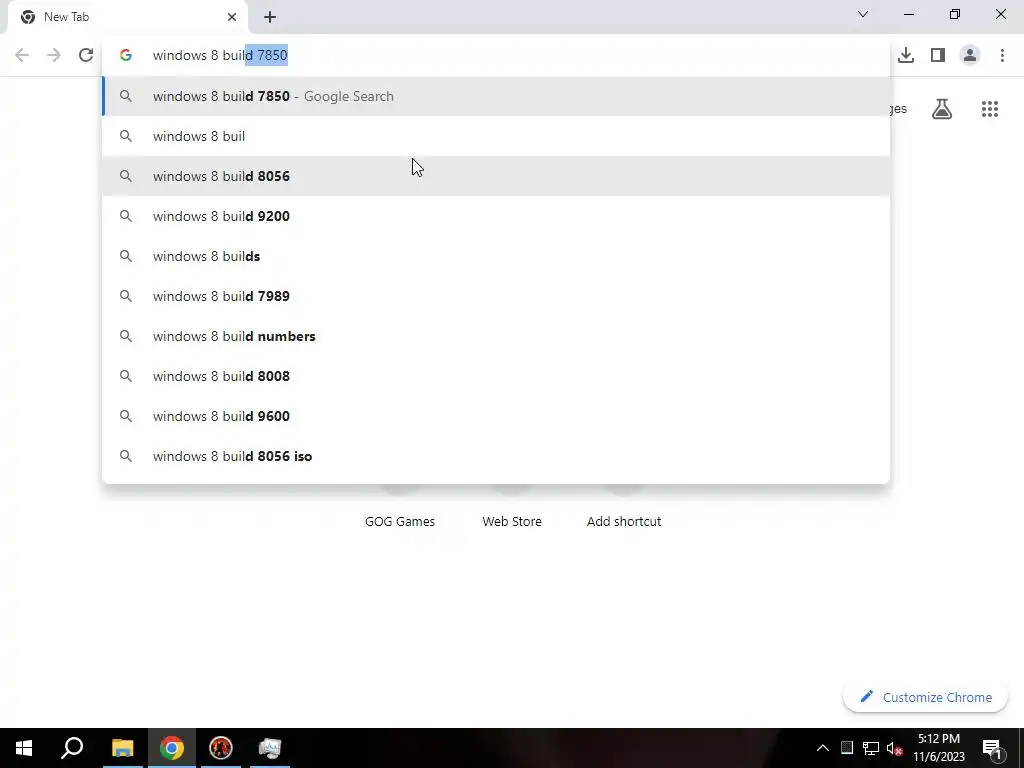Choose suggestion 'windows 8 buil'
This screenshot has height=768, width=1024.
tap(496, 136)
